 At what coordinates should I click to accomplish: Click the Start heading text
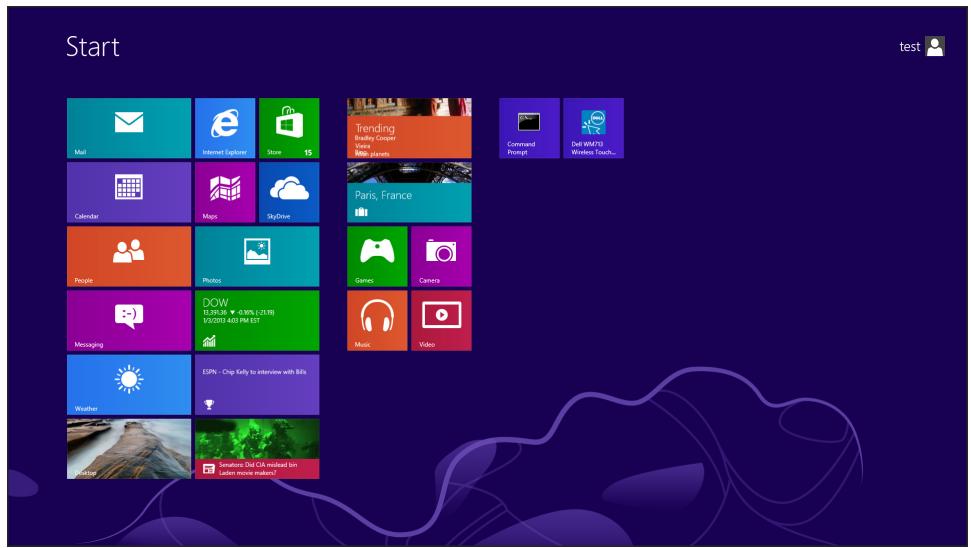point(93,47)
